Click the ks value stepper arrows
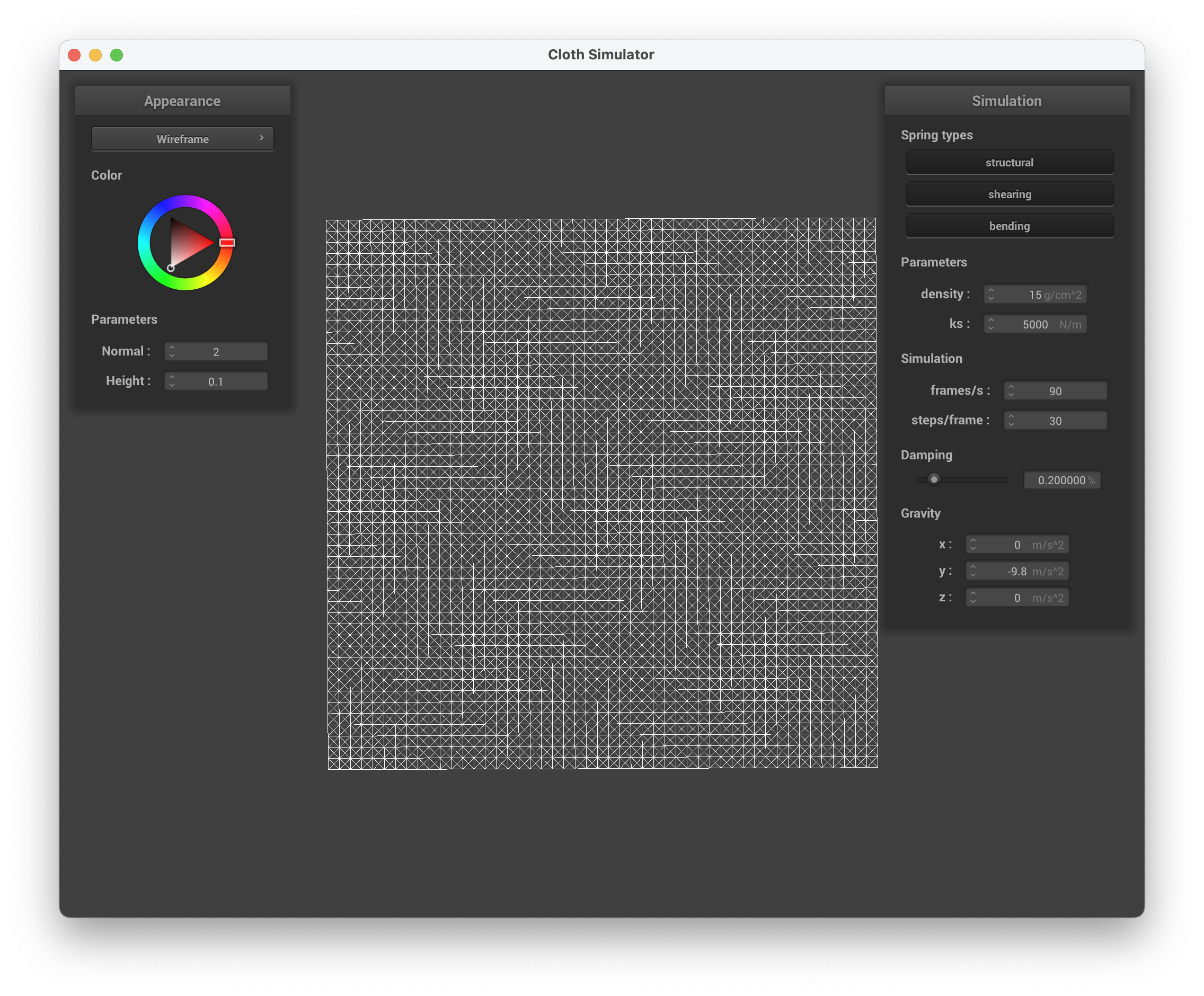The image size is (1204, 996). [991, 324]
